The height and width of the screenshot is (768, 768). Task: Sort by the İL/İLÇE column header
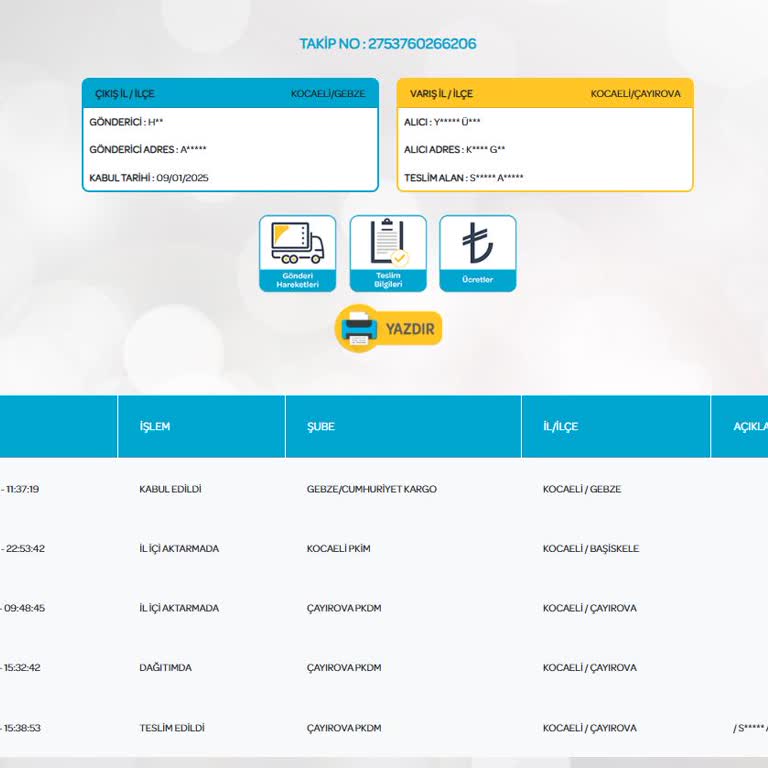[x=560, y=426]
